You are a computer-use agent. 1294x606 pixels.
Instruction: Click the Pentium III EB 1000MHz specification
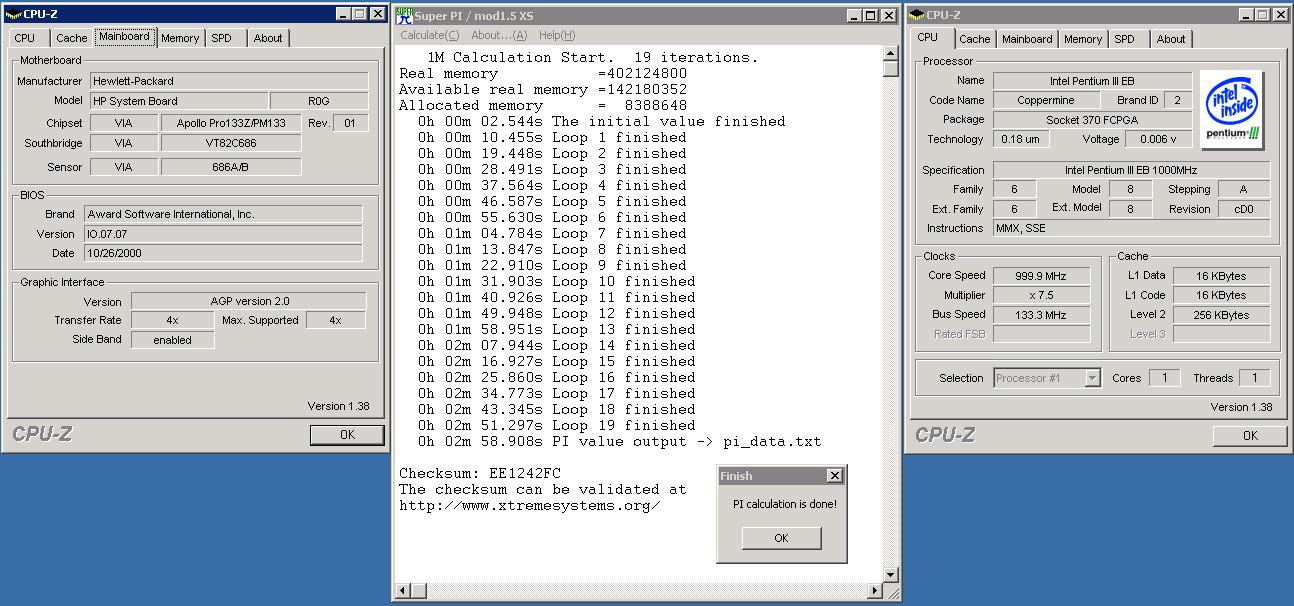[1131, 170]
